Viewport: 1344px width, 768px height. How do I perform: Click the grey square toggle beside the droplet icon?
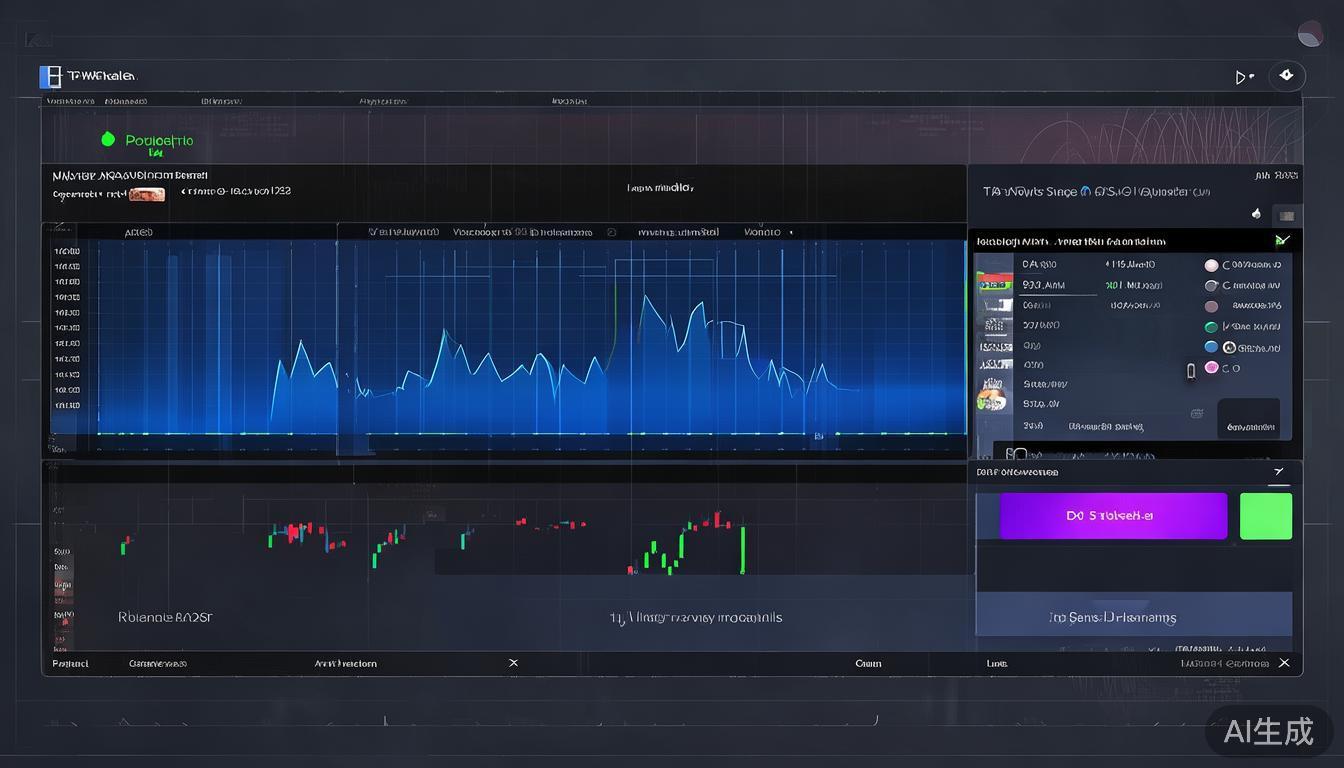pos(1286,215)
